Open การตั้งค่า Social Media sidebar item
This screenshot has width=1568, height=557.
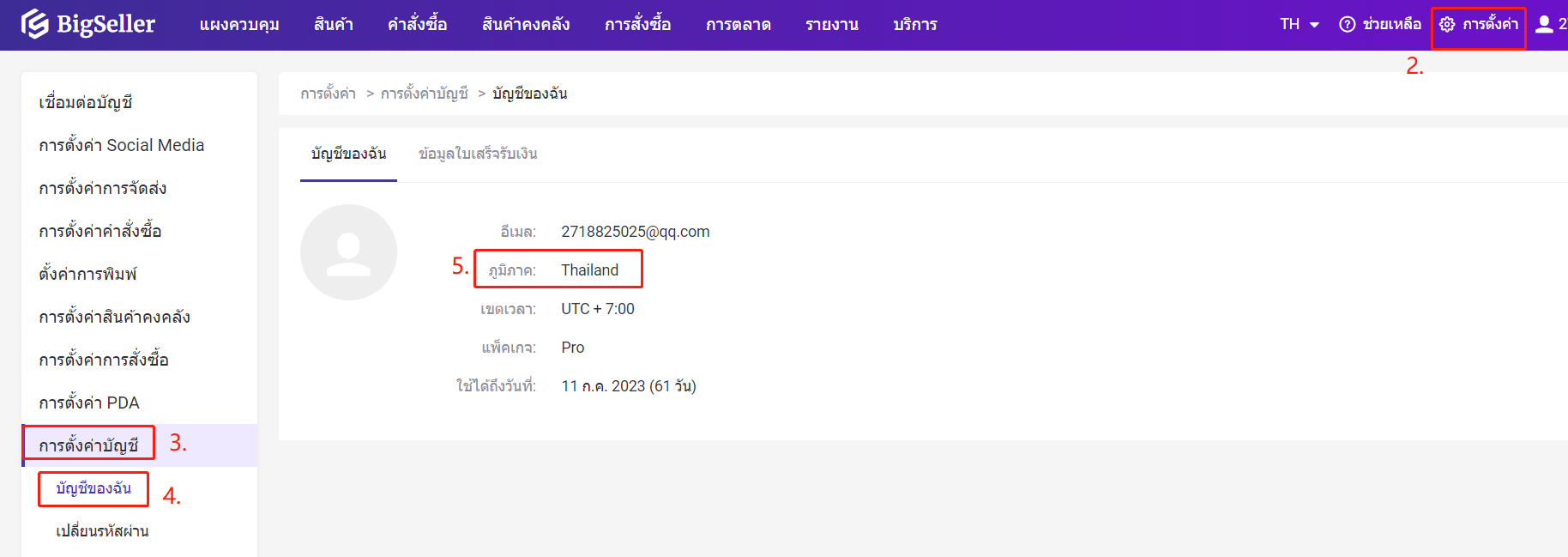pos(122,145)
